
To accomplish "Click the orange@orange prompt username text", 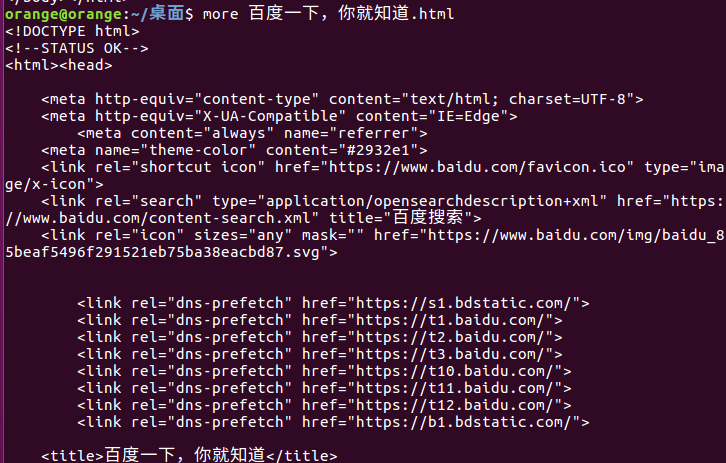I will click(63, 14).
